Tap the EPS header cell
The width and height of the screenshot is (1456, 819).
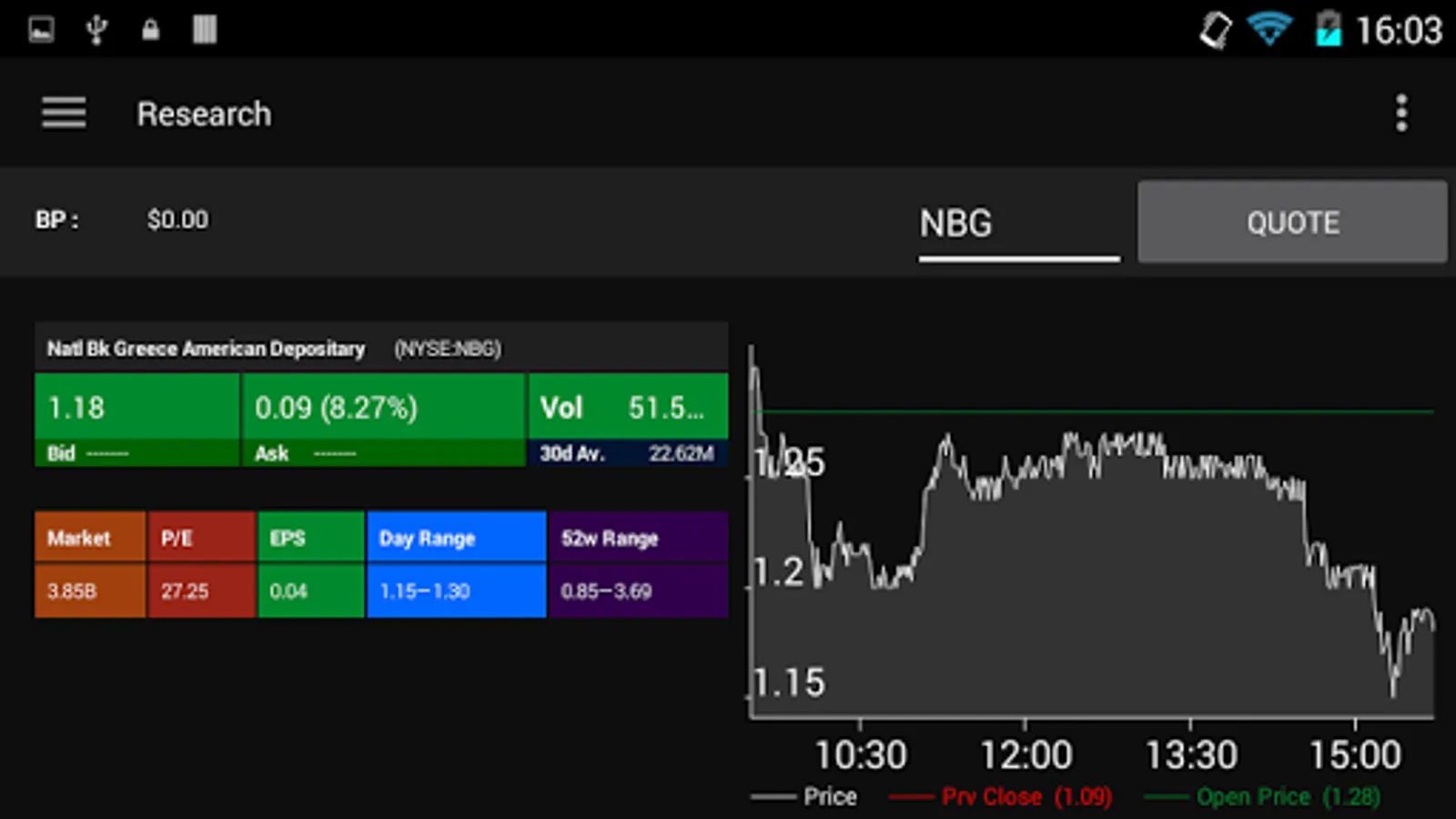(311, 538)
